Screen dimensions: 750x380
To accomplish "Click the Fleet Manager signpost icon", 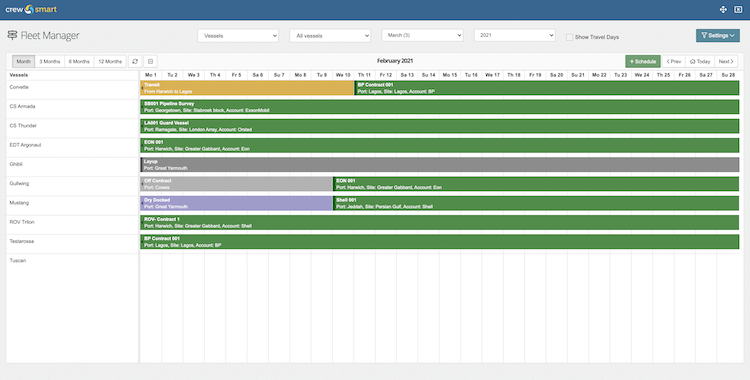I will tap(12, 35).
